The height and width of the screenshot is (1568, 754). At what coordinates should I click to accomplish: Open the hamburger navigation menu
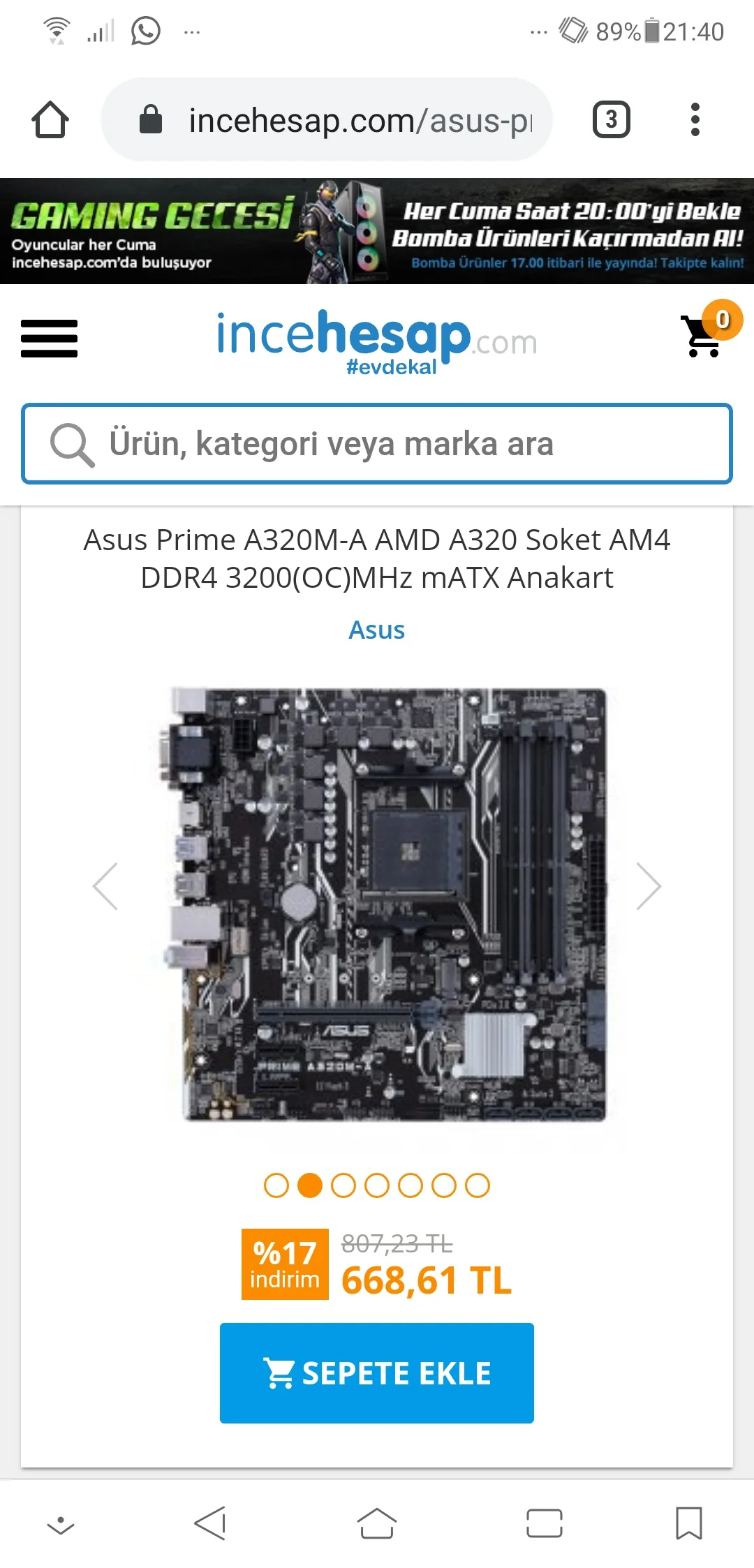coord(49,339)
